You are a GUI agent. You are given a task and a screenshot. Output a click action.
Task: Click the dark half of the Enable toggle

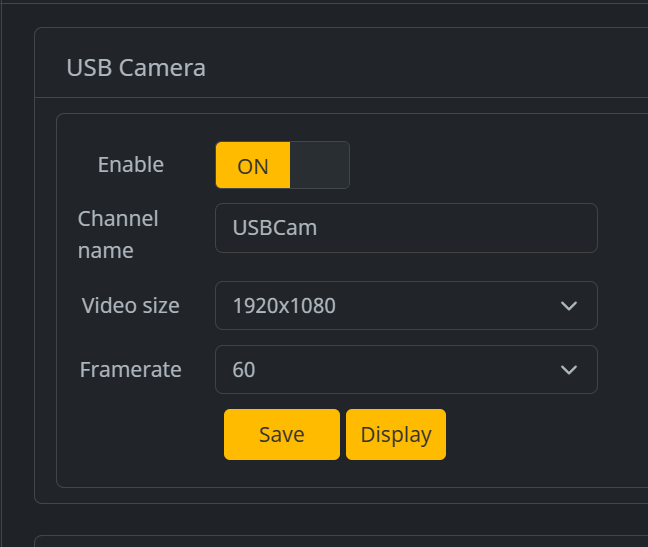coord(319,165)
